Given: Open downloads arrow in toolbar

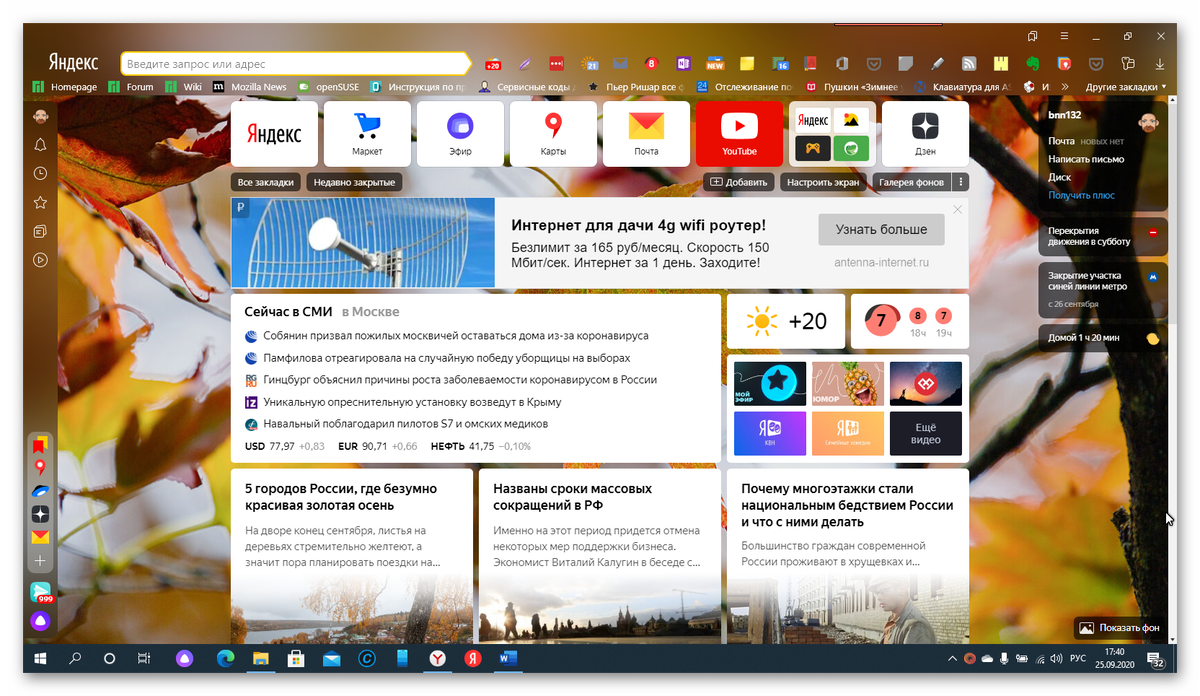Looking at the screenshot, I should pos(1160,63).
